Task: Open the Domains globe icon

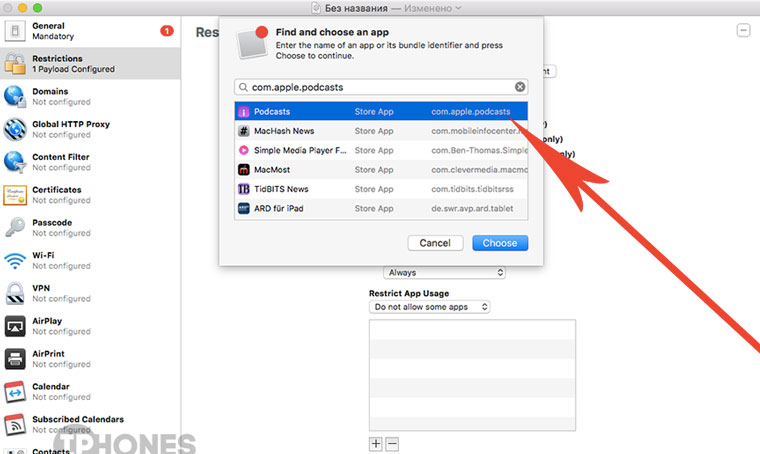Action: pos(15,96)
